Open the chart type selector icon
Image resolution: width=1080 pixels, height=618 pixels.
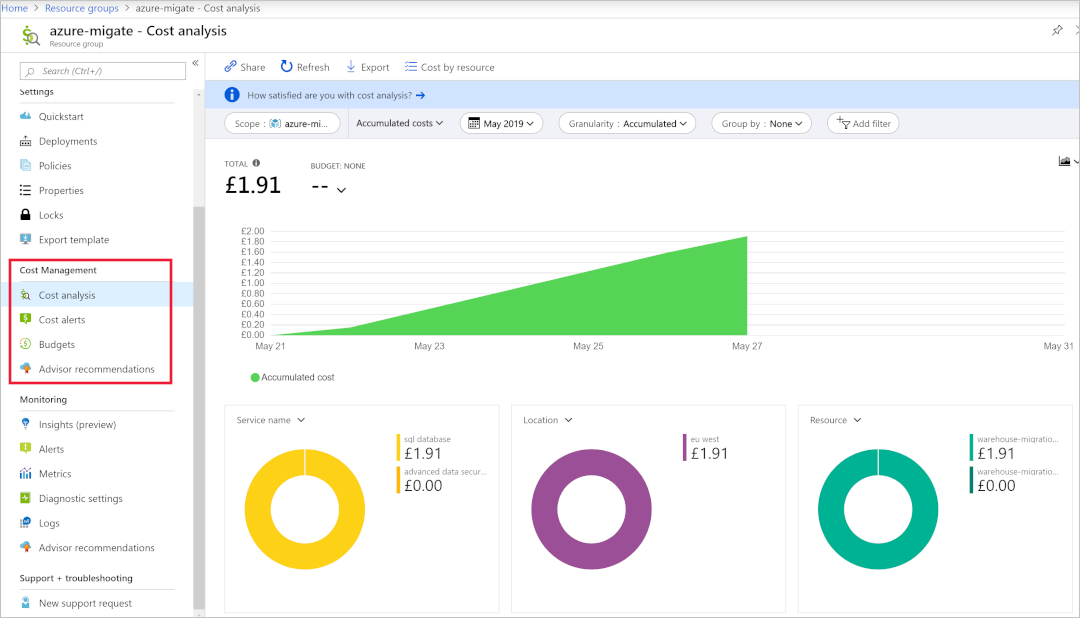tap(1065, 161)
